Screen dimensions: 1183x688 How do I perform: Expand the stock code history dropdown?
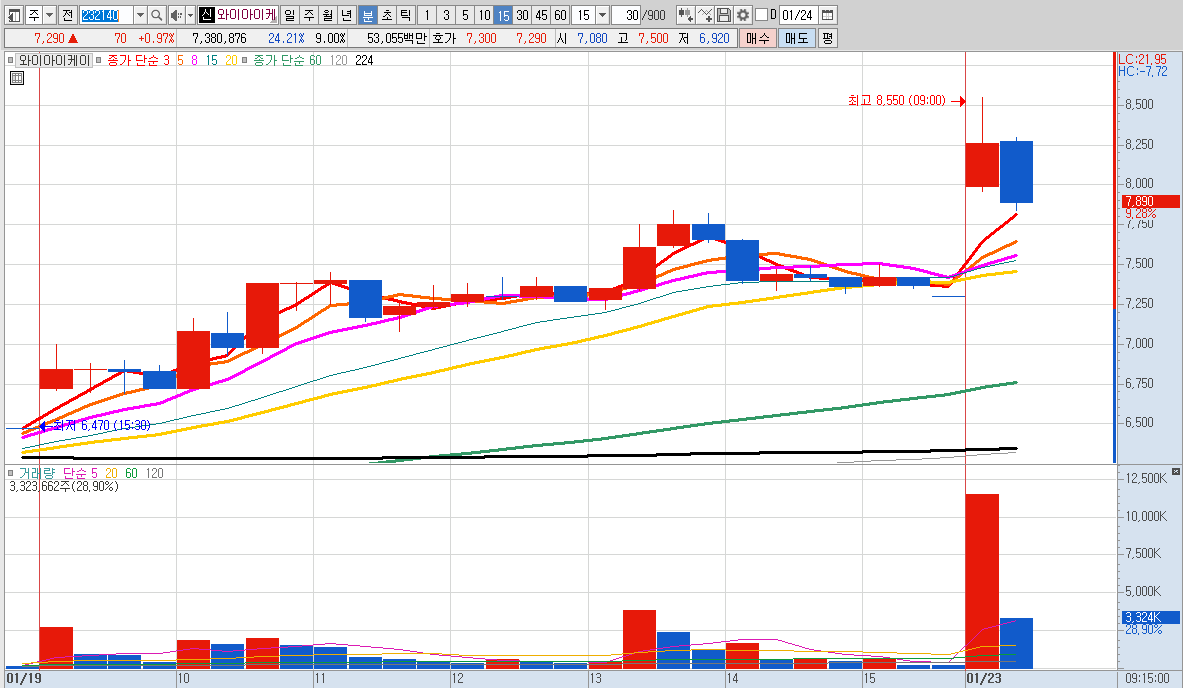[x=140, y=15]
